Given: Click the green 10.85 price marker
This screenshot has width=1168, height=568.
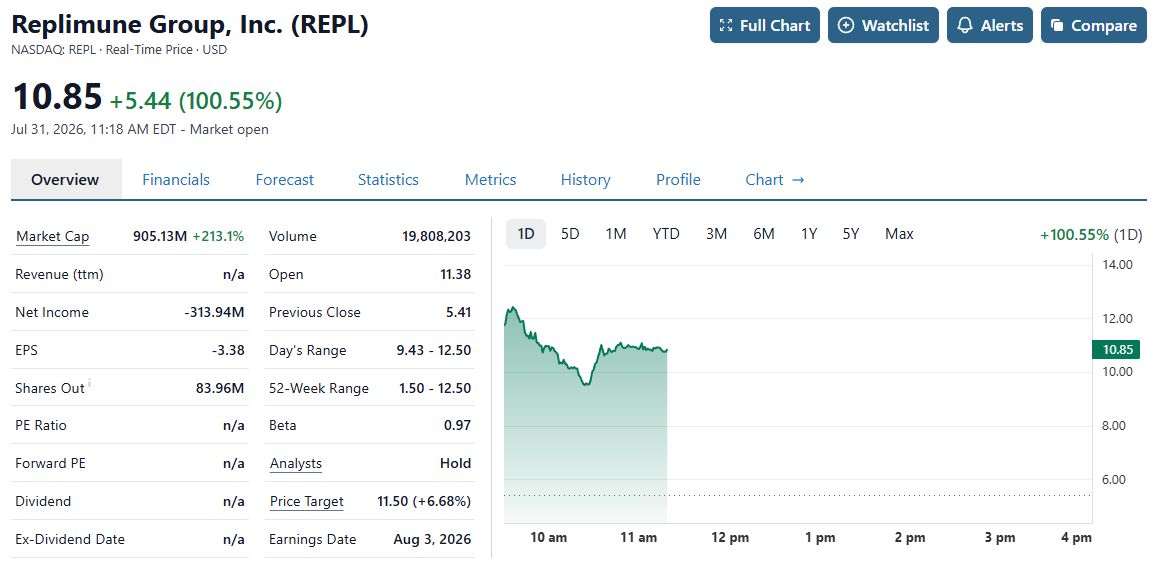Looking at the screenshot, I should point(1117,349).
